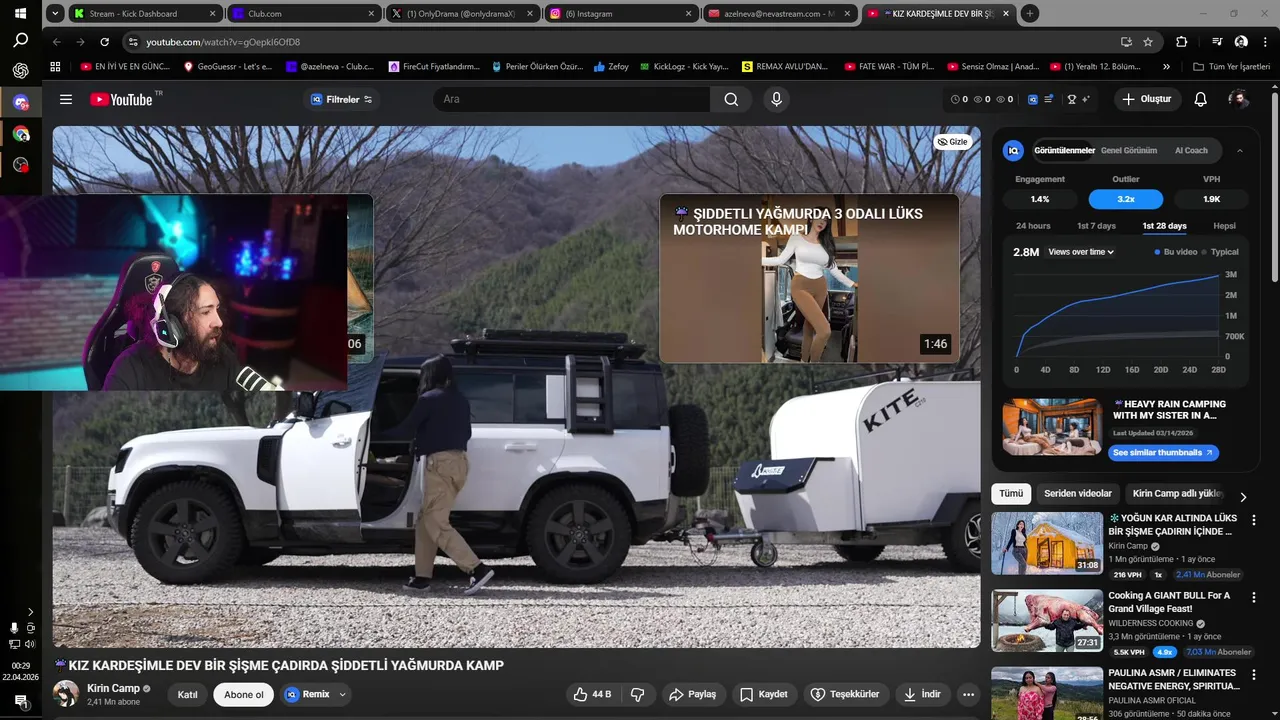Save video with Kaydet button
Viewport: 1280px width, 720px height.
(764, 694)
